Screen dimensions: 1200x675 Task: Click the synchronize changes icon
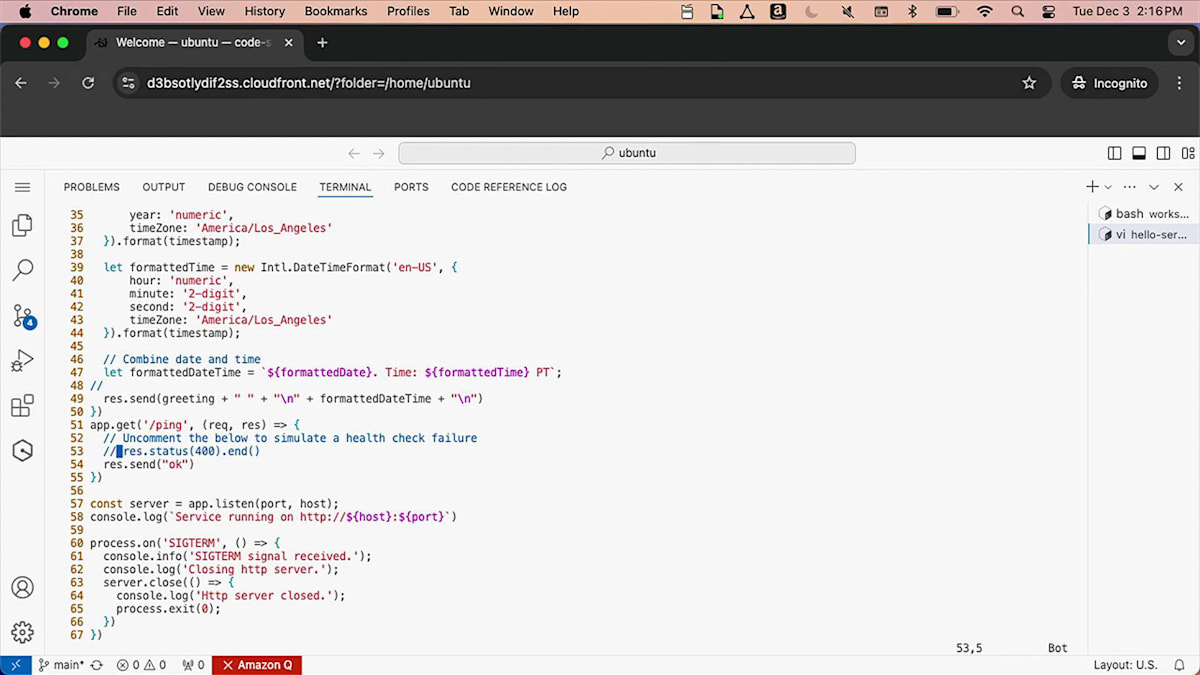97,665
